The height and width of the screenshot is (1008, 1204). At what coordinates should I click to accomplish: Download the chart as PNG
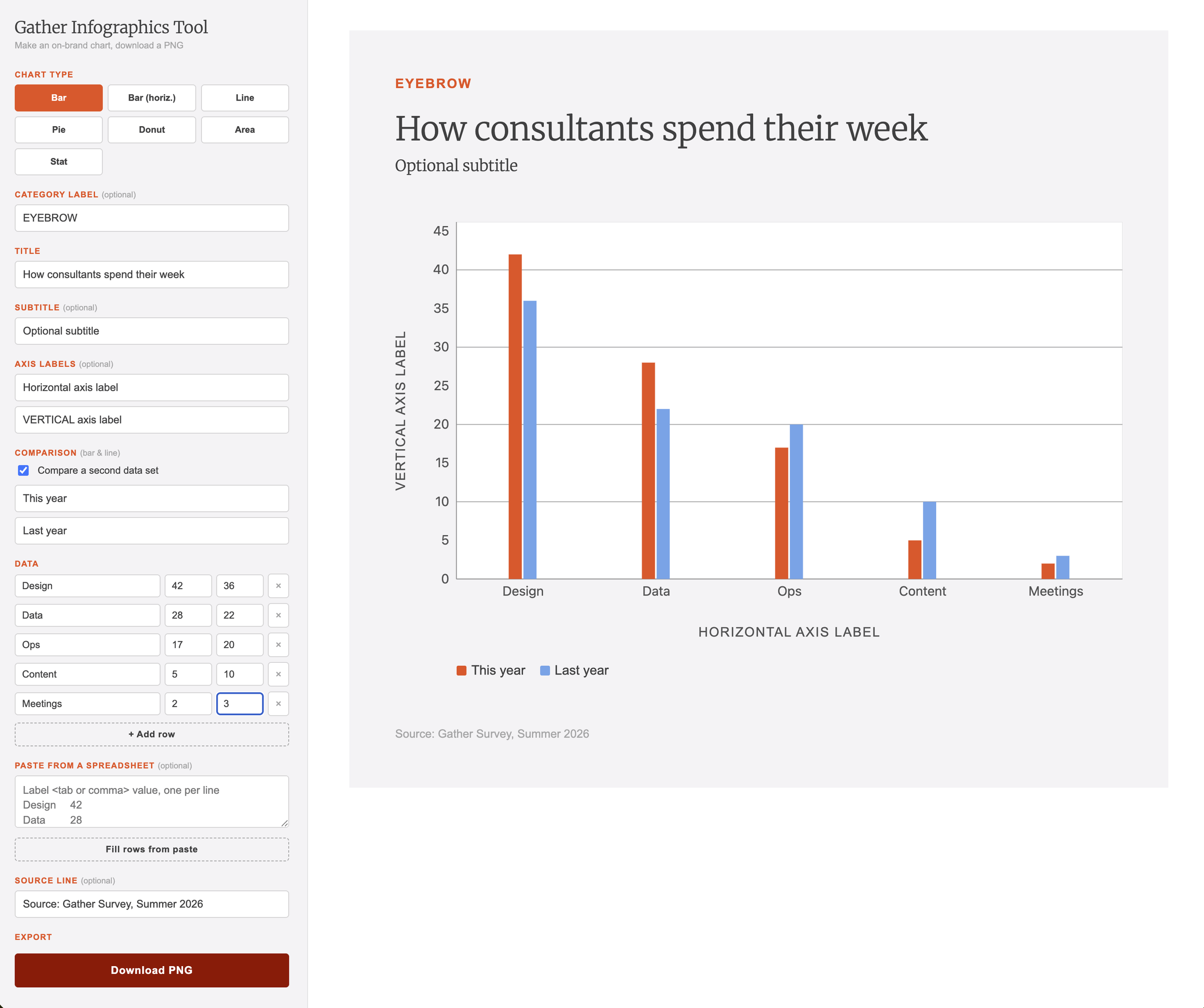152,970
